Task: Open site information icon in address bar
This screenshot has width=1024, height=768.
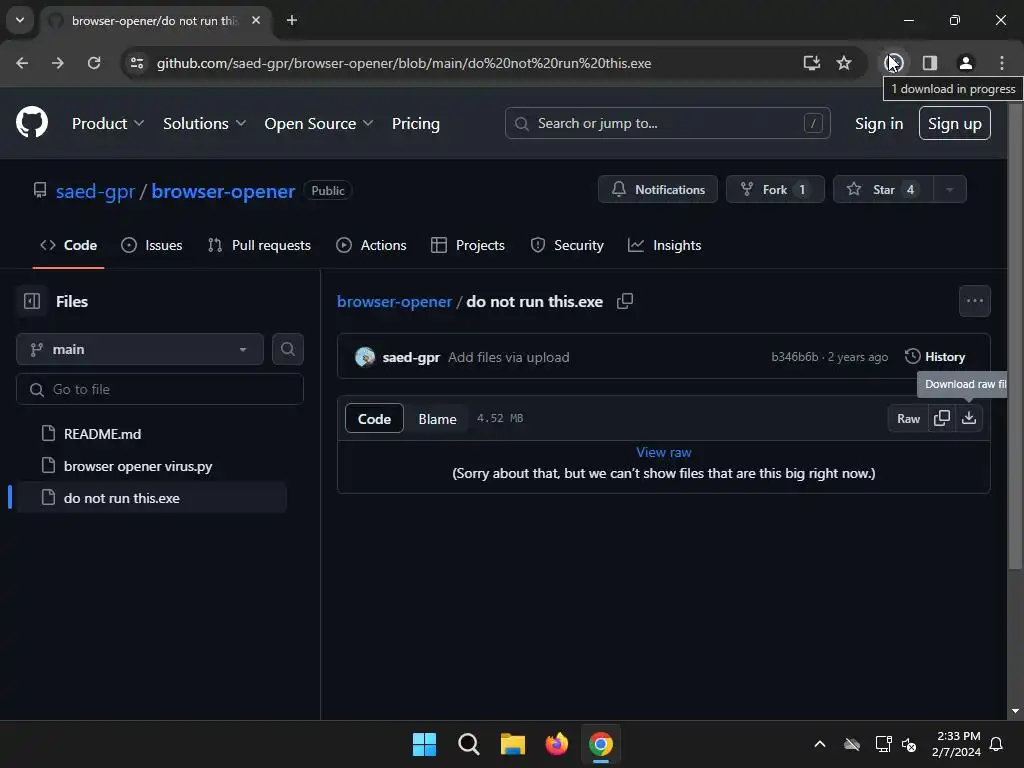Action: point(137,63)
